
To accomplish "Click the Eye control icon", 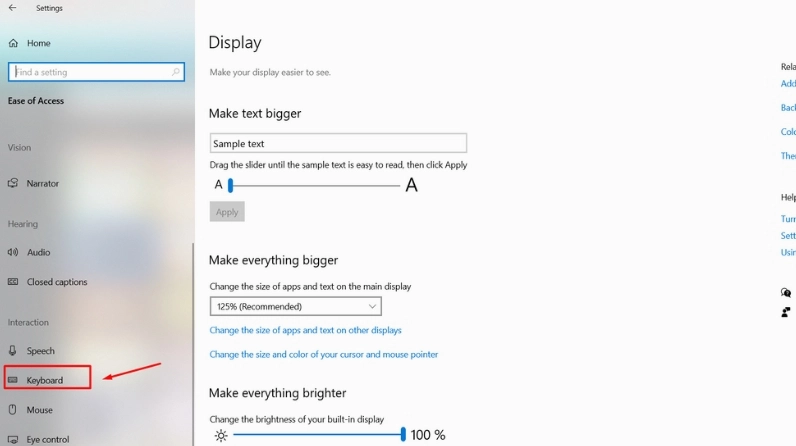I will [13, 439].
